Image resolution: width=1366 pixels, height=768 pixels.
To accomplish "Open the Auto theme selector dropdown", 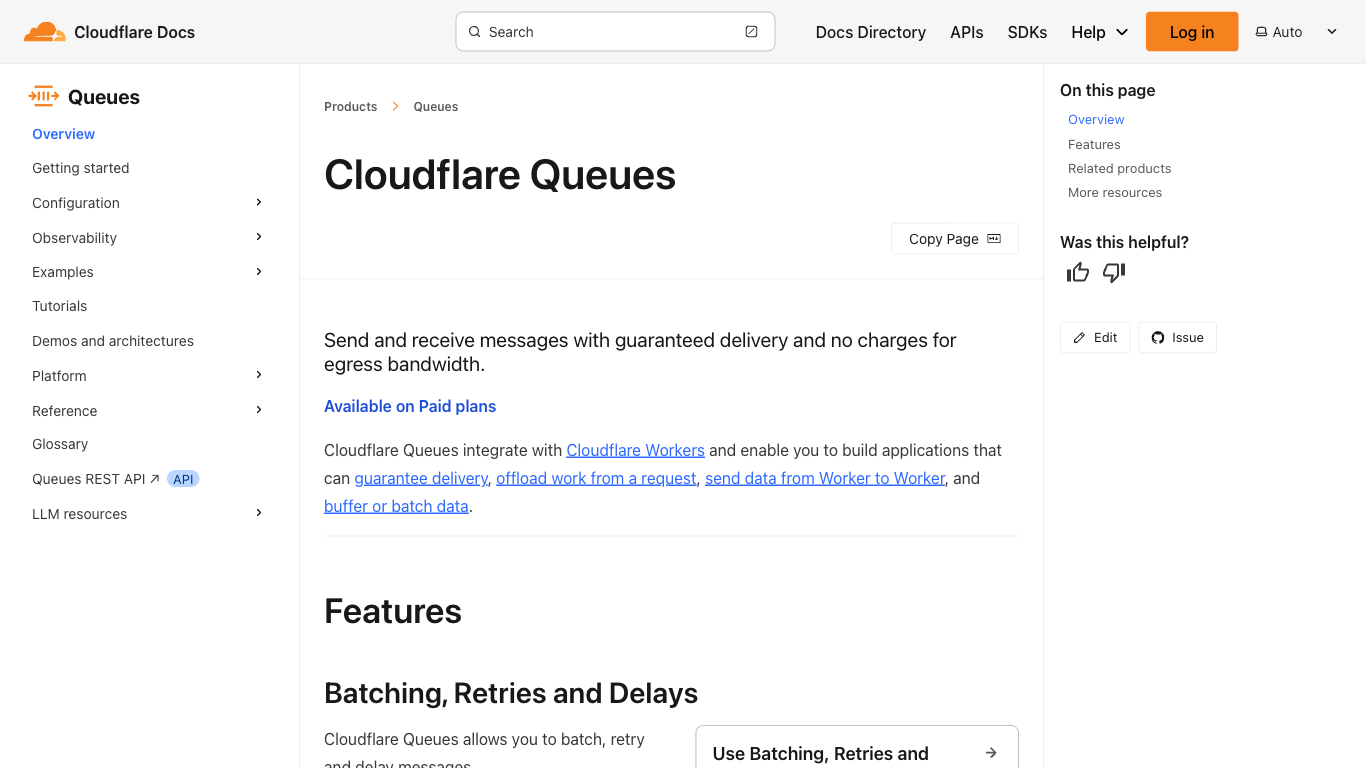I will tap(1296, 32).
